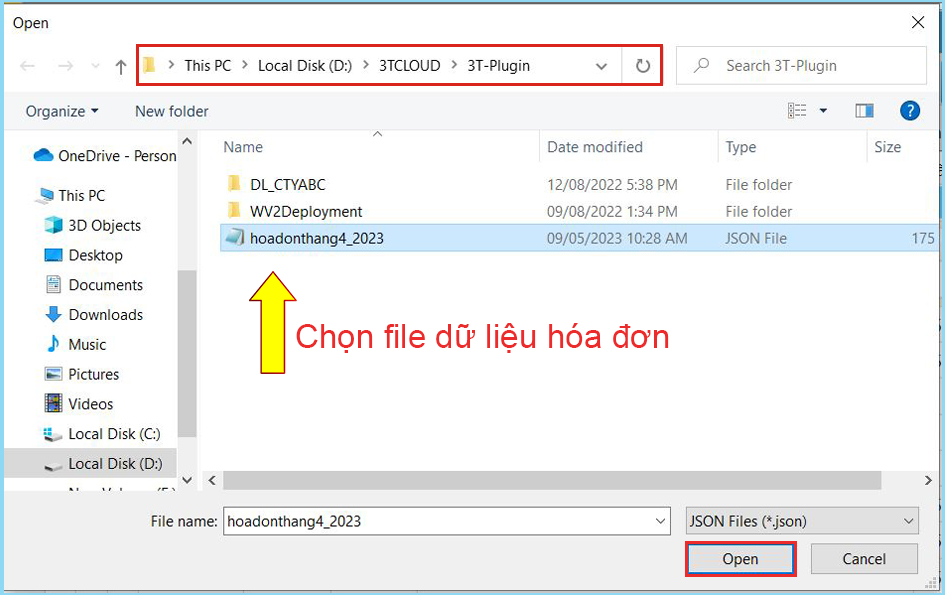The width and height of the screenshot is (945, 595).
Task: Open the Organize menu
Action: pyautogui.click(x=62, y=111)
